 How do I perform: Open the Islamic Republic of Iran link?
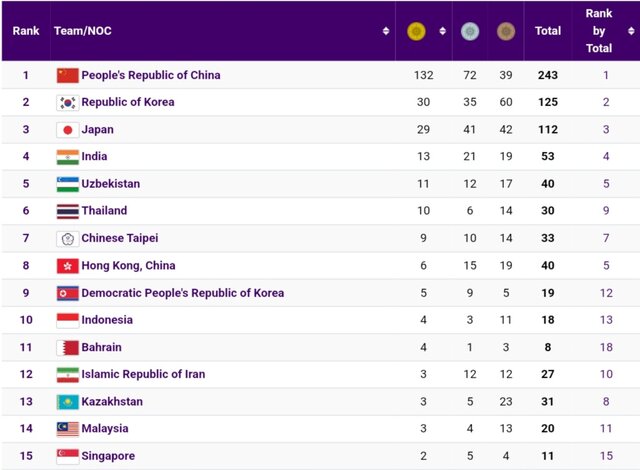143,374
